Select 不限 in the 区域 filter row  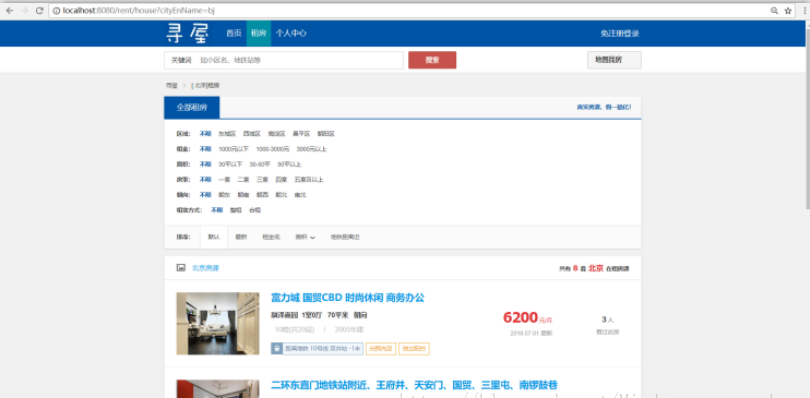[206, 133]
